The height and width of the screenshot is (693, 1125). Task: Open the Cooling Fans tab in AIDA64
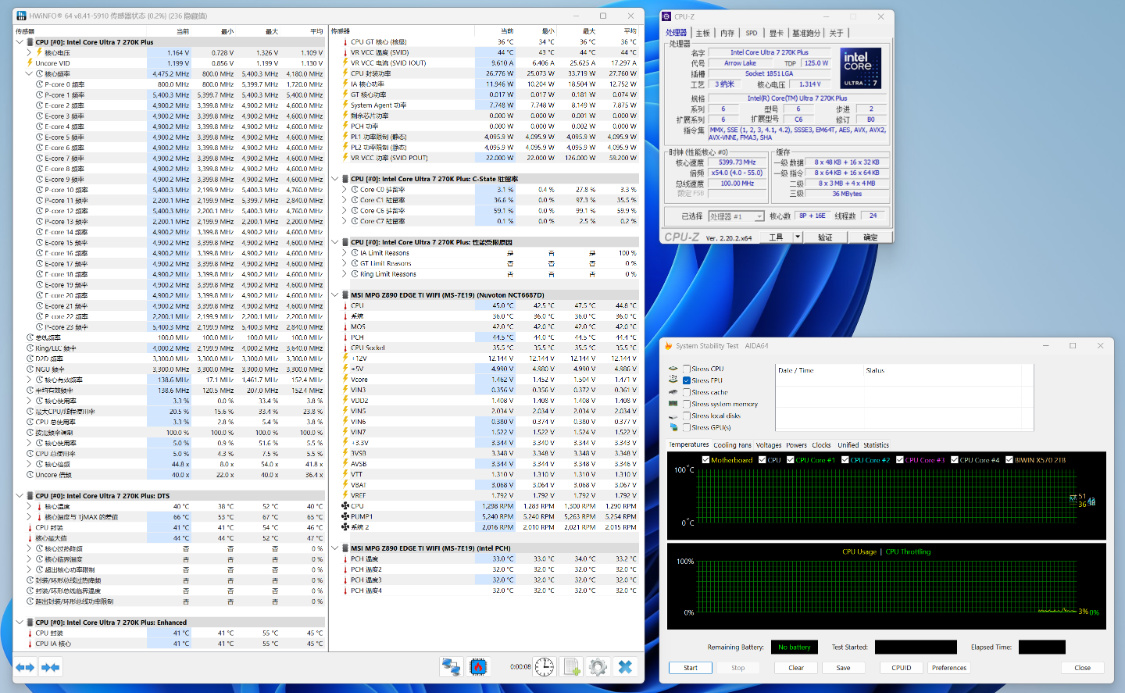pyautogui.click(x=733, y=445)
